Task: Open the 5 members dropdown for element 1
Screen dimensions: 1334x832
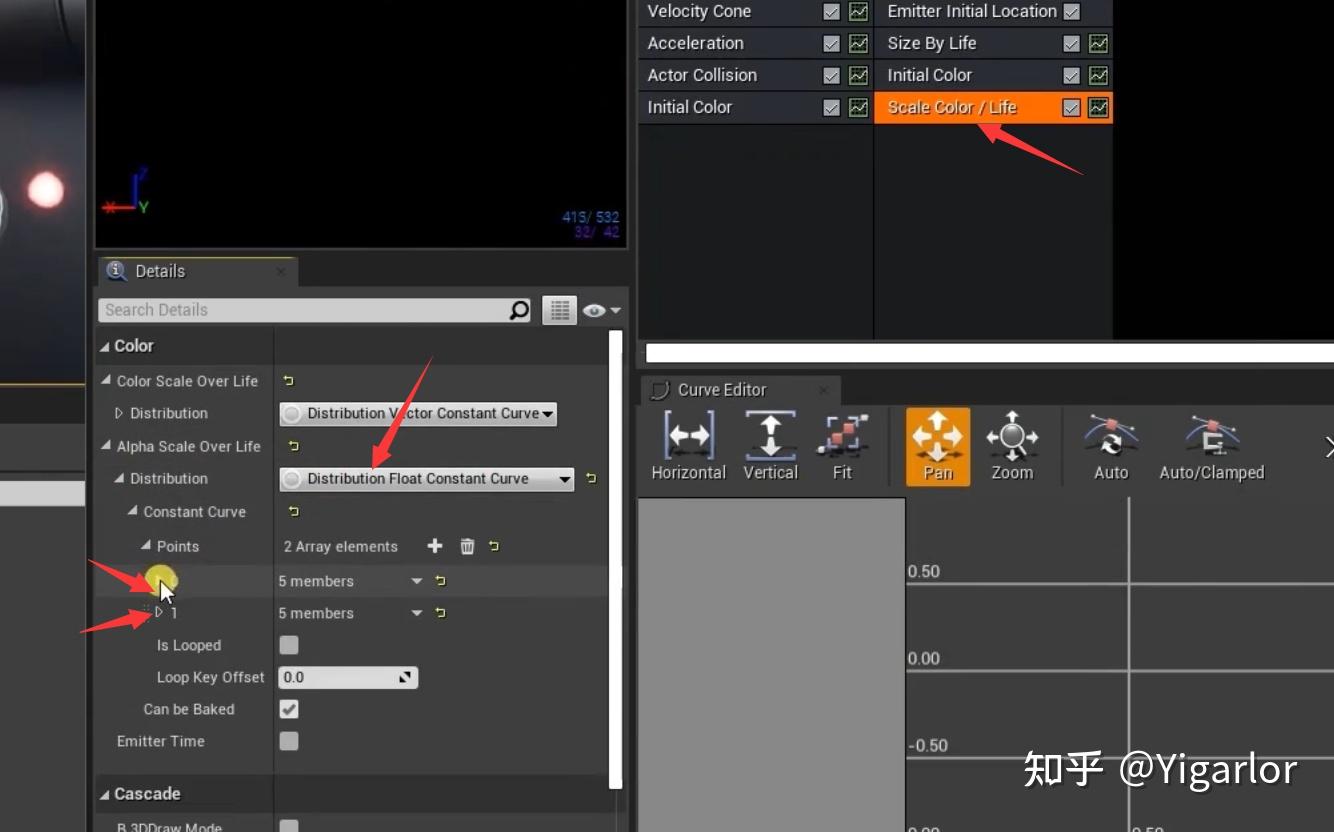Action: [417, 613]
